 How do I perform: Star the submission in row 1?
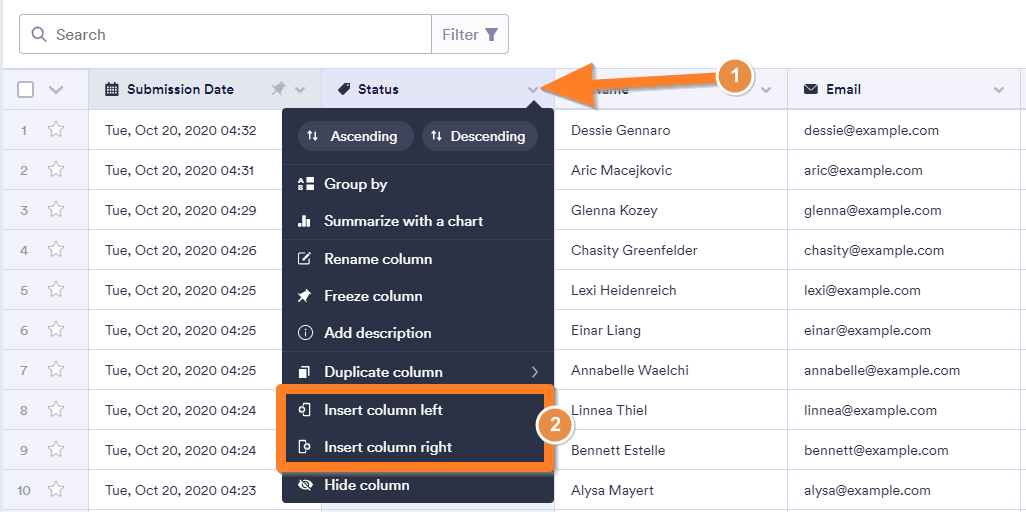56,130
